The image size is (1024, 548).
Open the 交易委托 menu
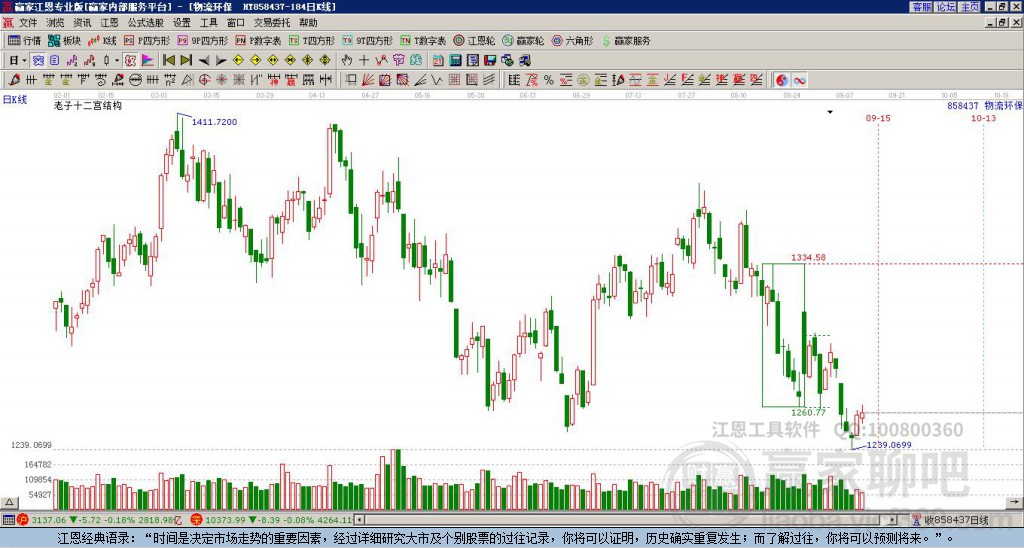click(272, 23)
